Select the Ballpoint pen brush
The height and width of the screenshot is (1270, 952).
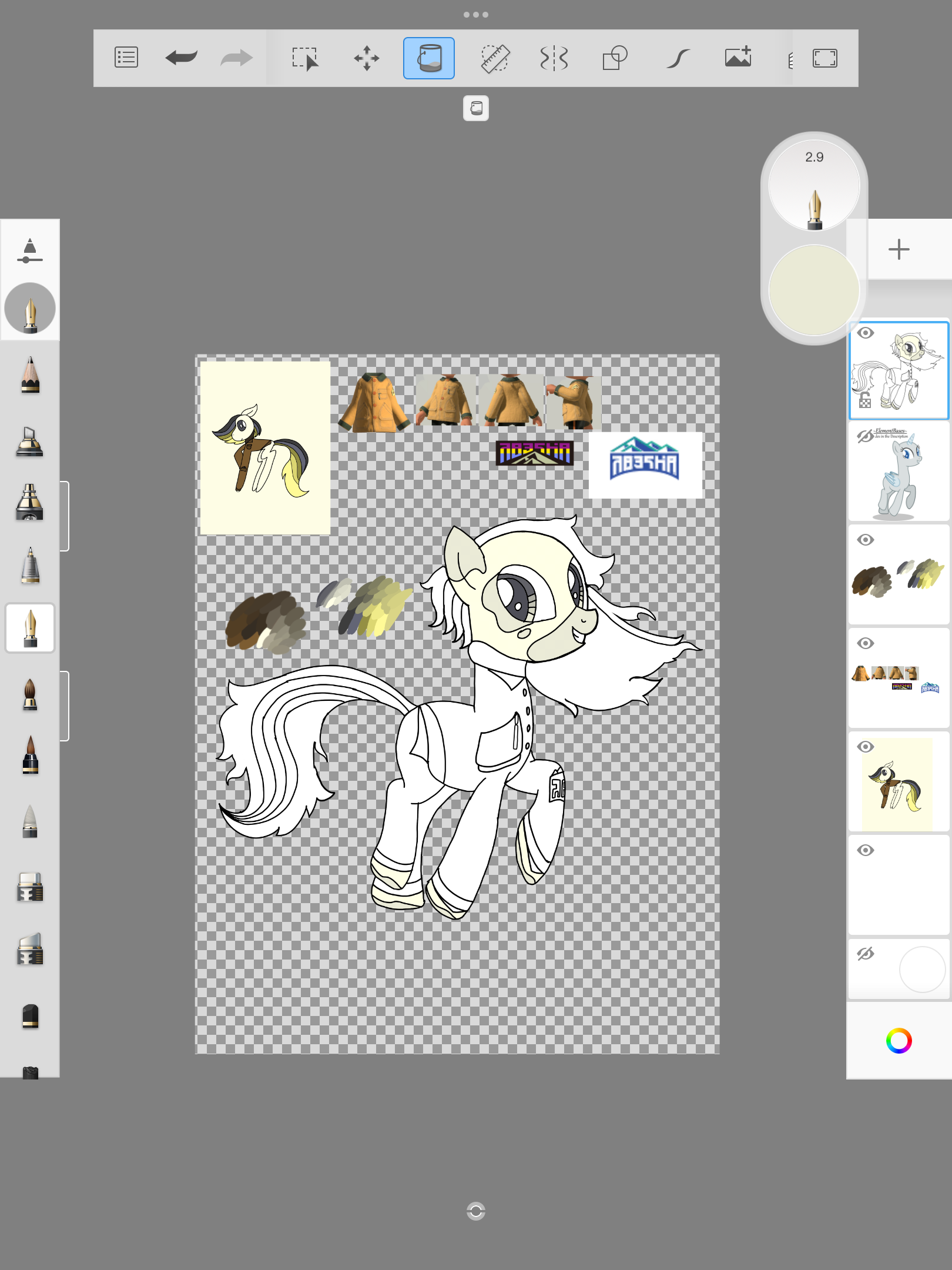coord(30,566)
